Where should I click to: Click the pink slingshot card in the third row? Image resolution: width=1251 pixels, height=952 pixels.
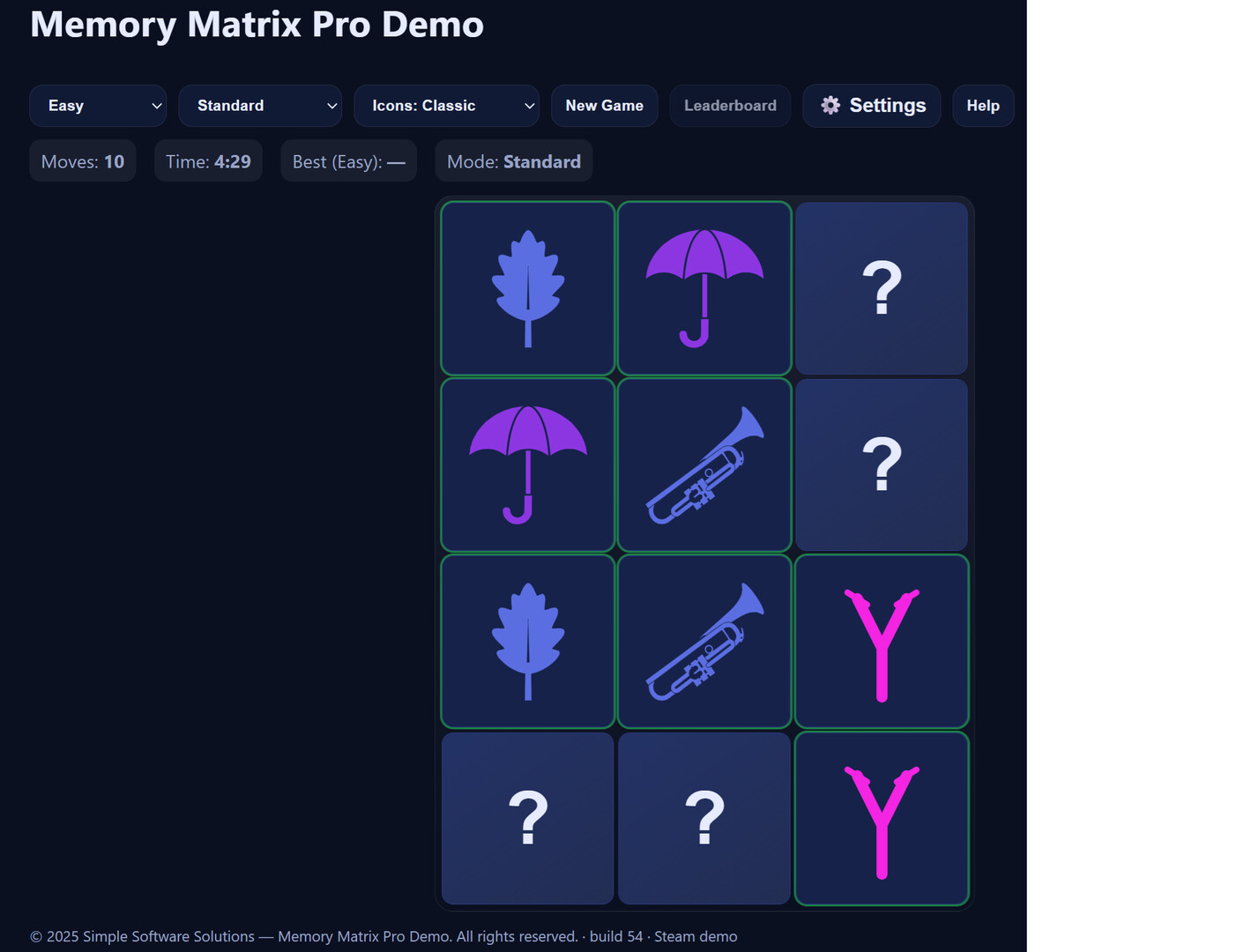point(882,641)
